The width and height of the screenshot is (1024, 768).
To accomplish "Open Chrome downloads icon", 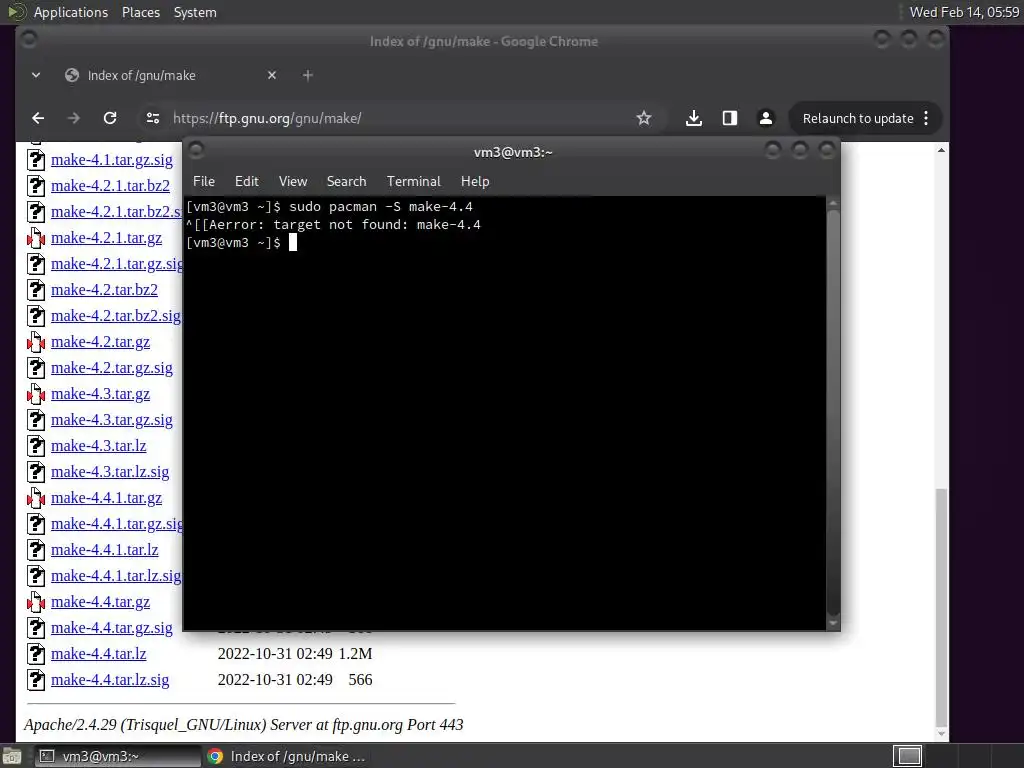I will click(694, 118).
